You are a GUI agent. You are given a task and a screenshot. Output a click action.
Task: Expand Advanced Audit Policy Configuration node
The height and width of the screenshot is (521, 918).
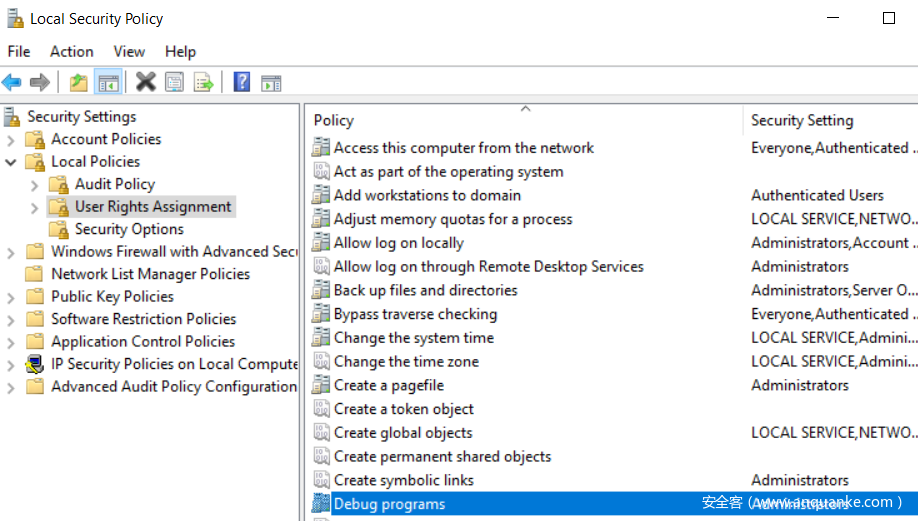(12, 387)
